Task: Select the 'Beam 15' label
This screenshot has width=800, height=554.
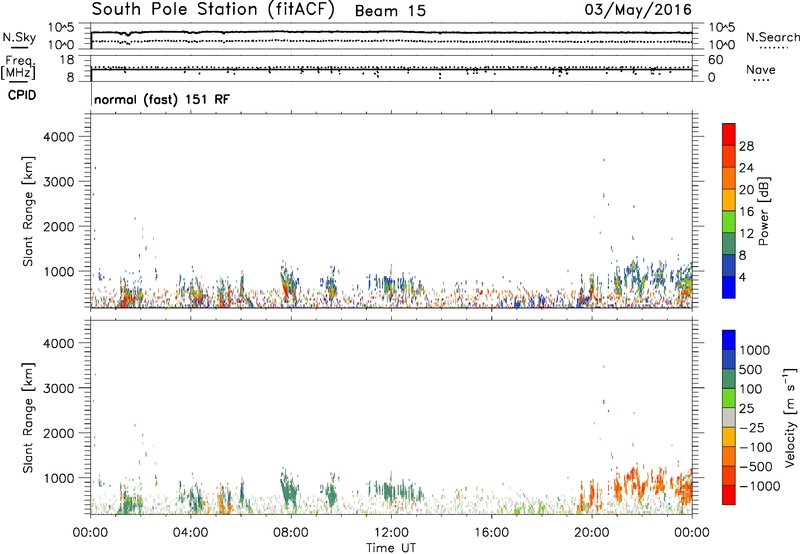Action: tap(390, 11)
